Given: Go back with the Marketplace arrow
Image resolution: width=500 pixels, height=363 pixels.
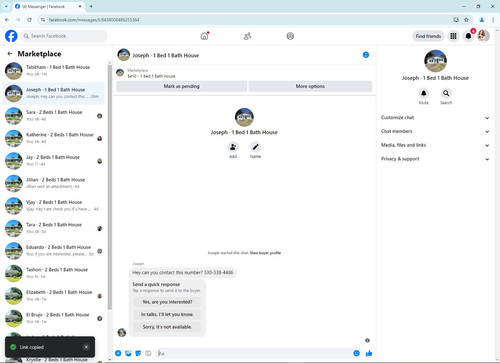Looking at the screenshot, I should click(x=10, y=54).
